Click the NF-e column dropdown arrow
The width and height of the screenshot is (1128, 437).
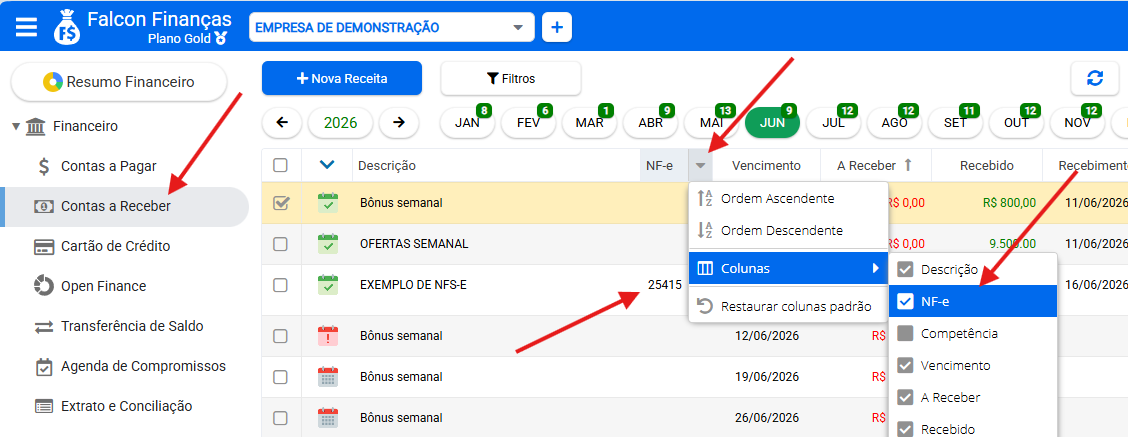click(x=700, y=166)
